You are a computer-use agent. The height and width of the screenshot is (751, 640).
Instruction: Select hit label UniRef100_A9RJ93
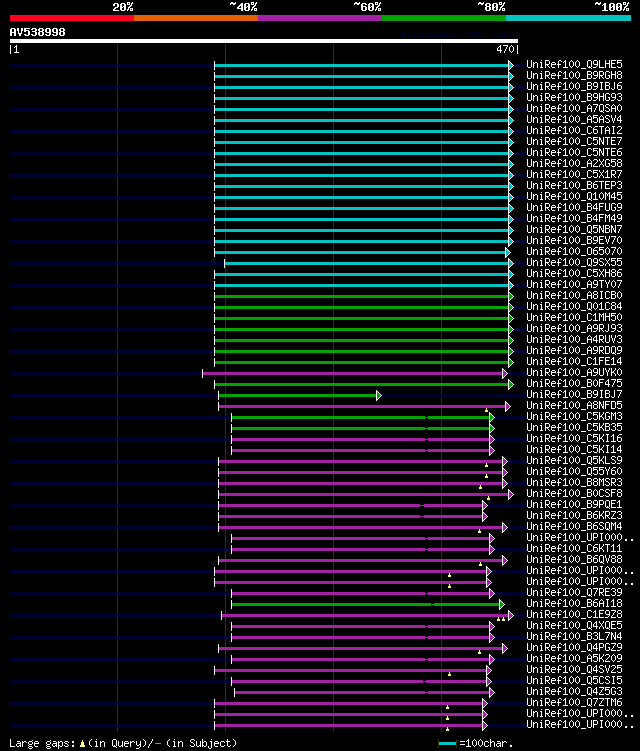point(574,329)
